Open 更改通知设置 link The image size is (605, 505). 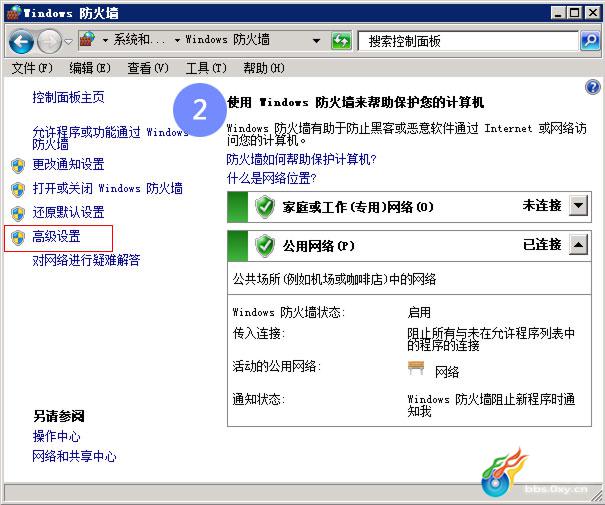pyautogui.click(x=68, y=164)
